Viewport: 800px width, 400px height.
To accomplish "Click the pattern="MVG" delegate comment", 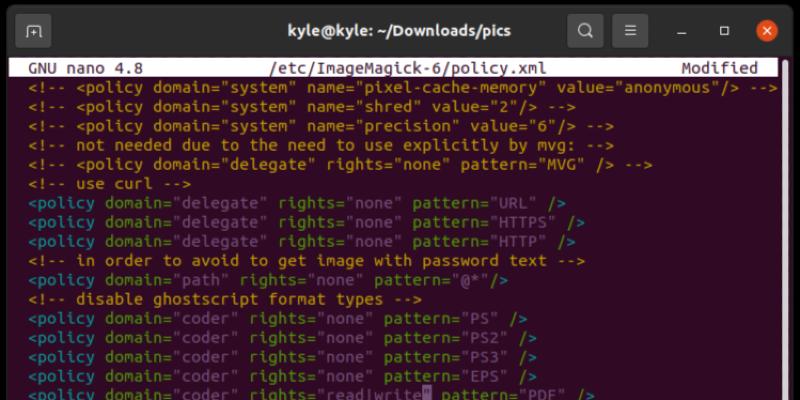I will tap(340, 165).
